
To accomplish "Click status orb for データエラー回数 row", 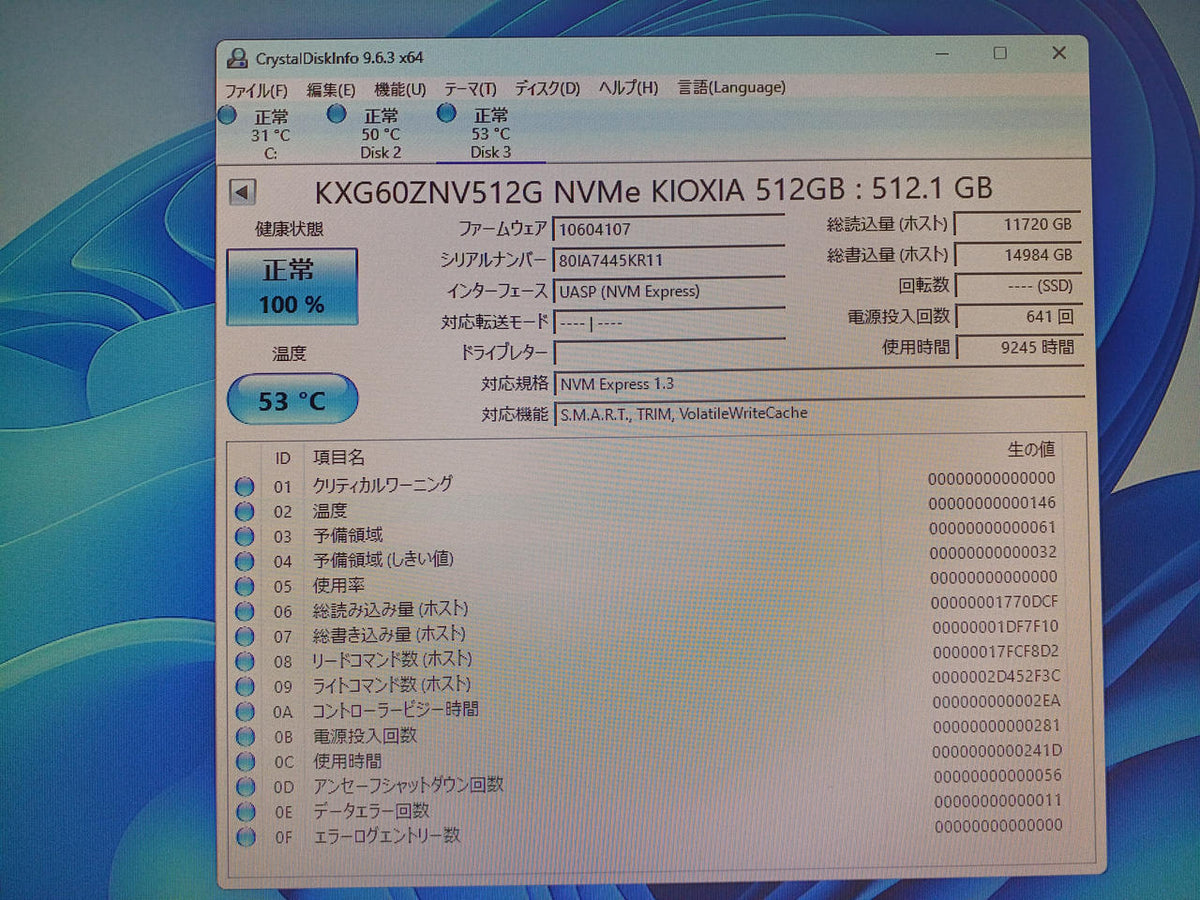I will click(245, 812).
